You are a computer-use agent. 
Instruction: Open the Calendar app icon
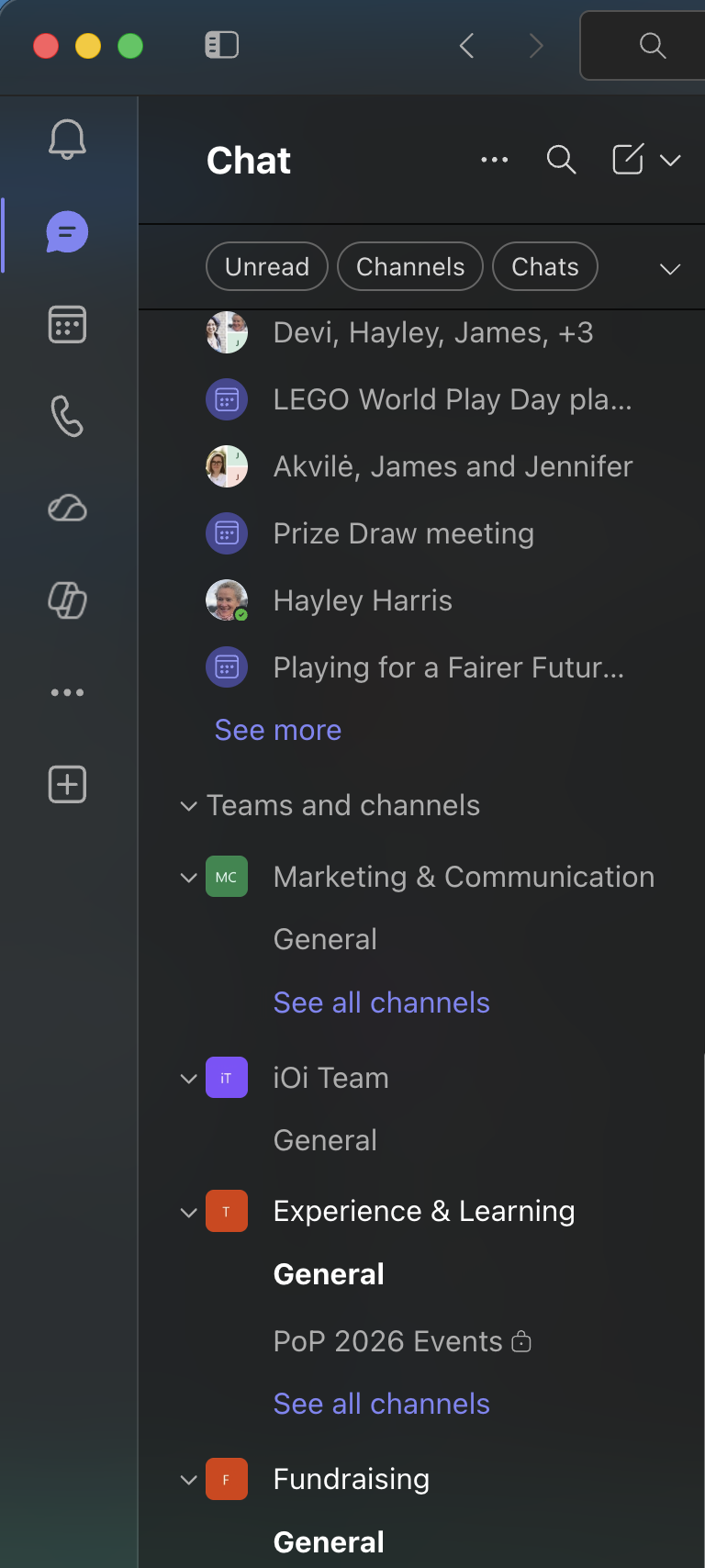coord(67,325)
